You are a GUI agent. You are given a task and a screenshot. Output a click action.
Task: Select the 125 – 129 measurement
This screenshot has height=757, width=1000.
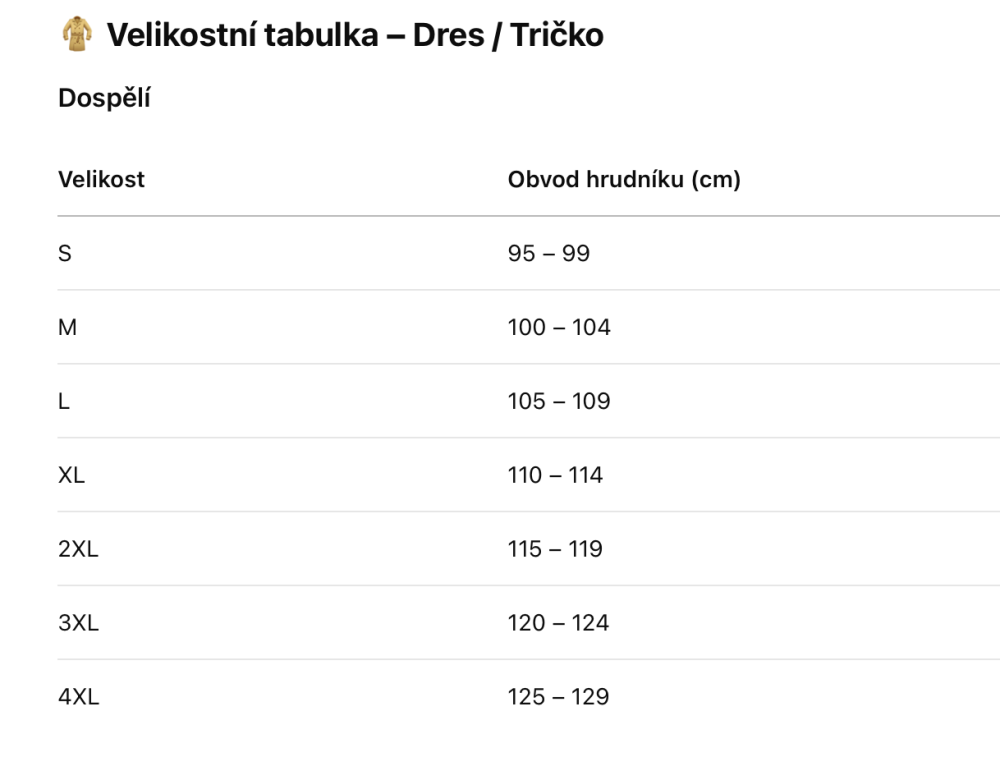pyautogui.click(x=558, y=697)
